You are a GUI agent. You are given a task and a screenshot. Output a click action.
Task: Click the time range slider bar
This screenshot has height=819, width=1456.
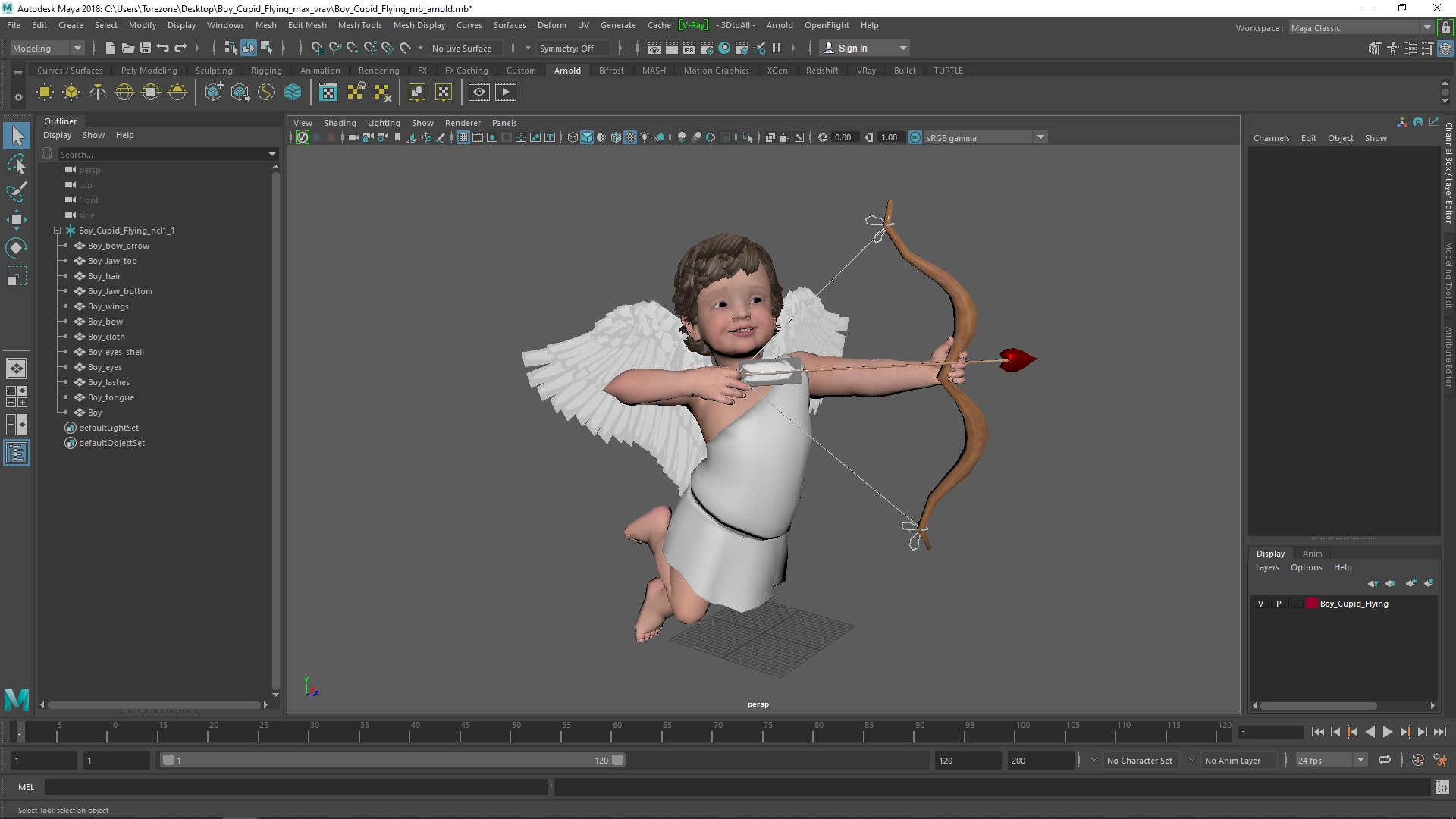[393, 760]
